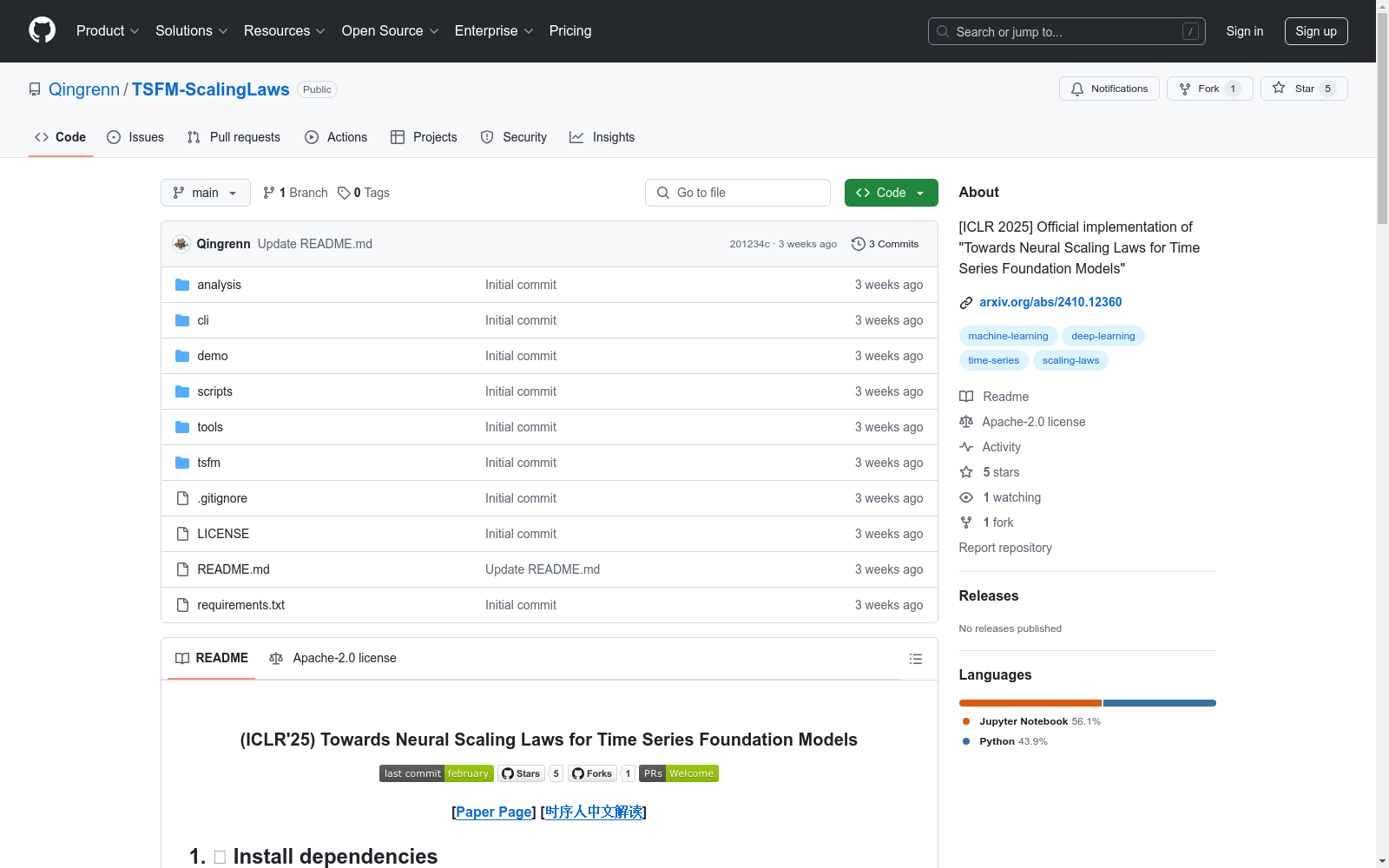Image resolution: width=1389 pixels, height=868 pixels.
Task: Expand the Open Source menu
Action: click(x=391, y=31)
